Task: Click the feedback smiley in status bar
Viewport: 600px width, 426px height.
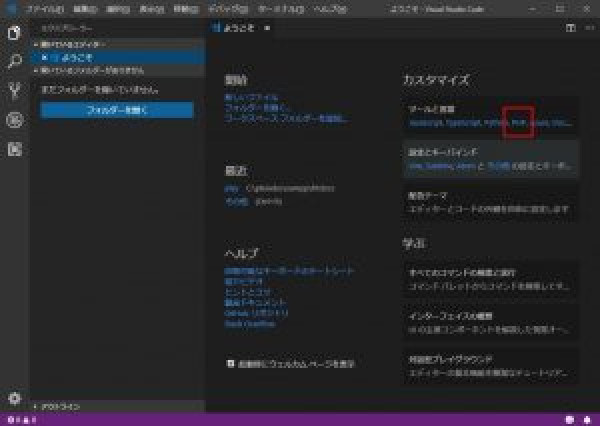Action: (570, 419)
